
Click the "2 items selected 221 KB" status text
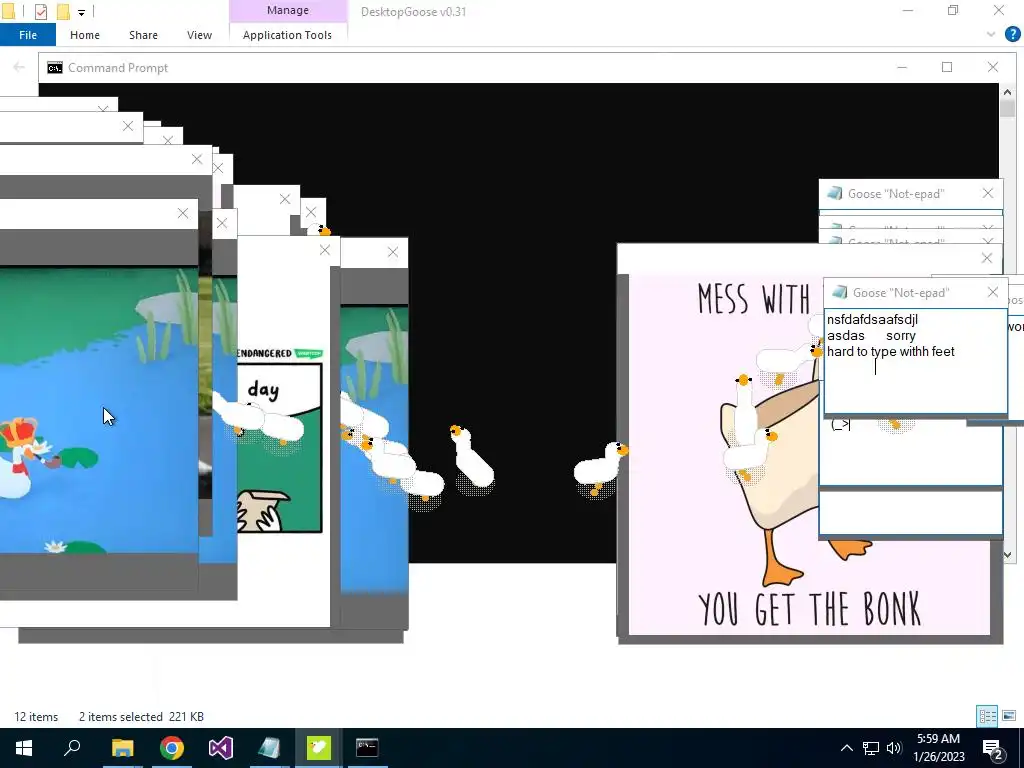[141, 716]
